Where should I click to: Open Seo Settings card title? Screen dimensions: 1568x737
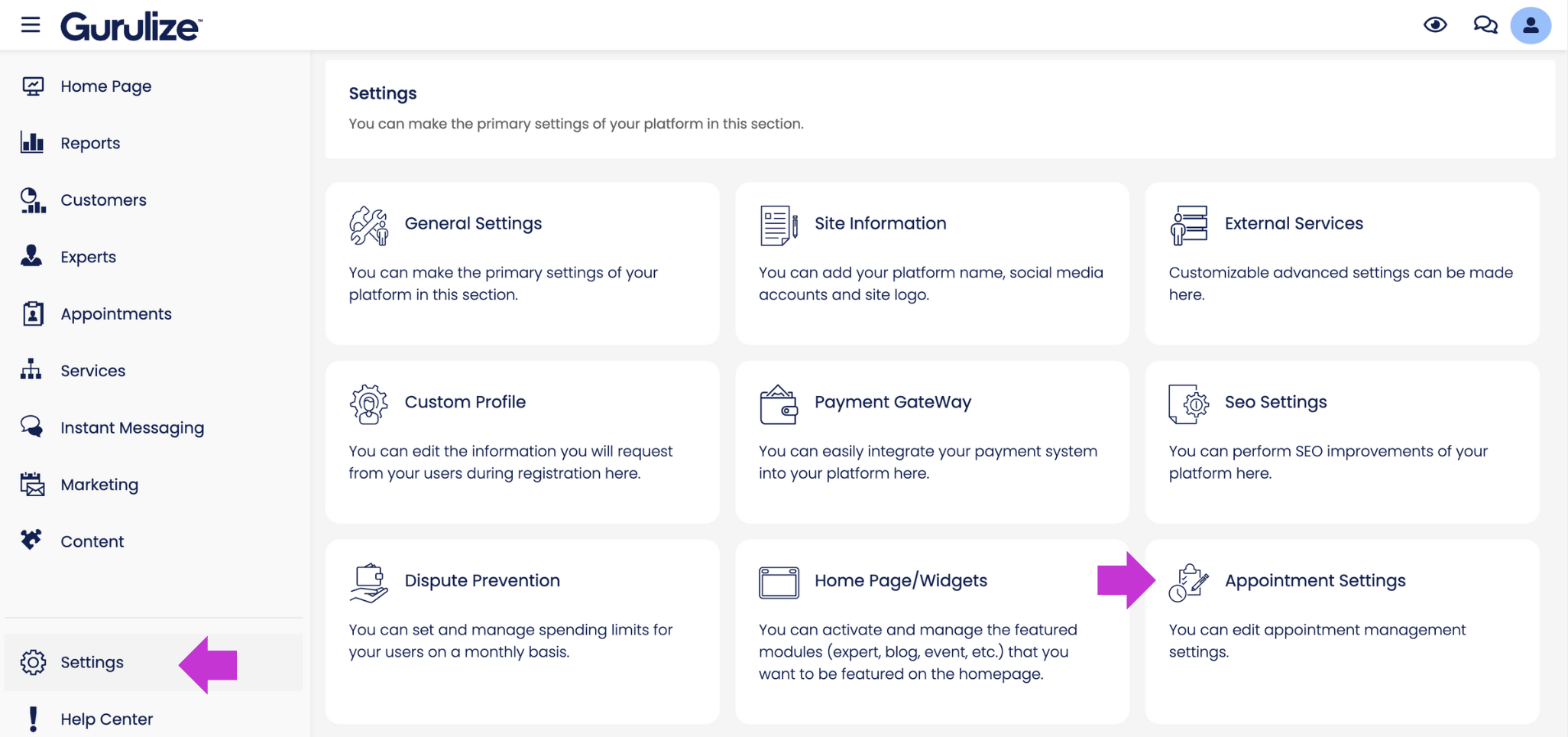pyautogui.click(x=1275, y=402)
